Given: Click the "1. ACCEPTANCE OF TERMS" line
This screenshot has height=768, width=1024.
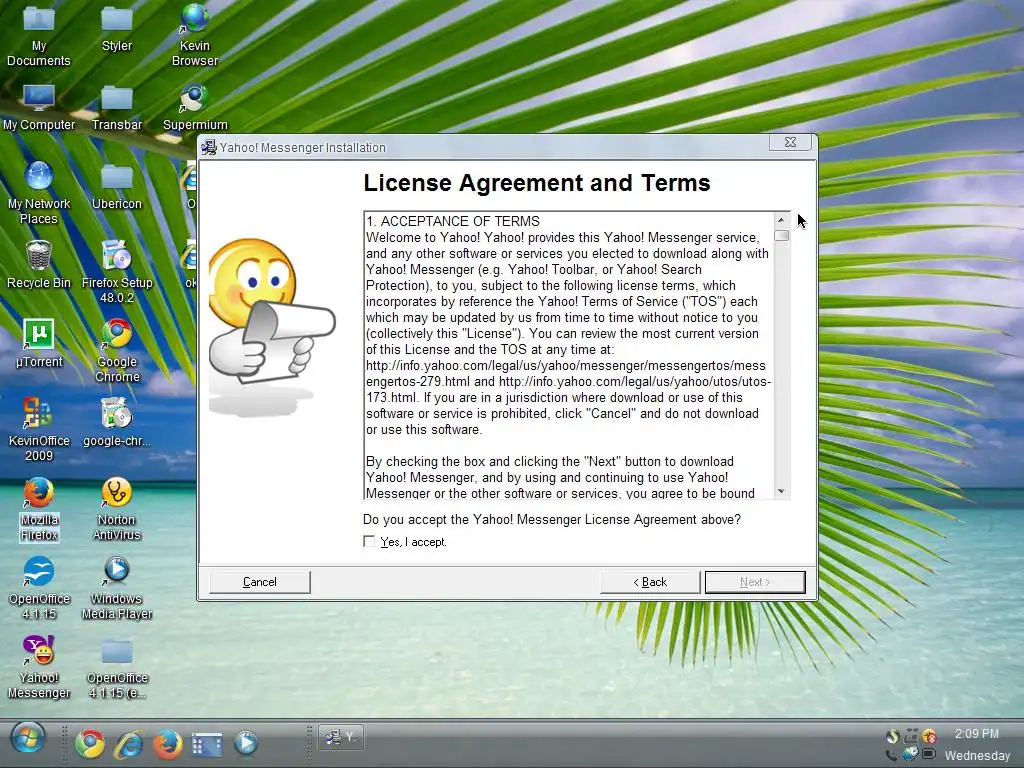Looking at the screenshot, I should (453, 221).
